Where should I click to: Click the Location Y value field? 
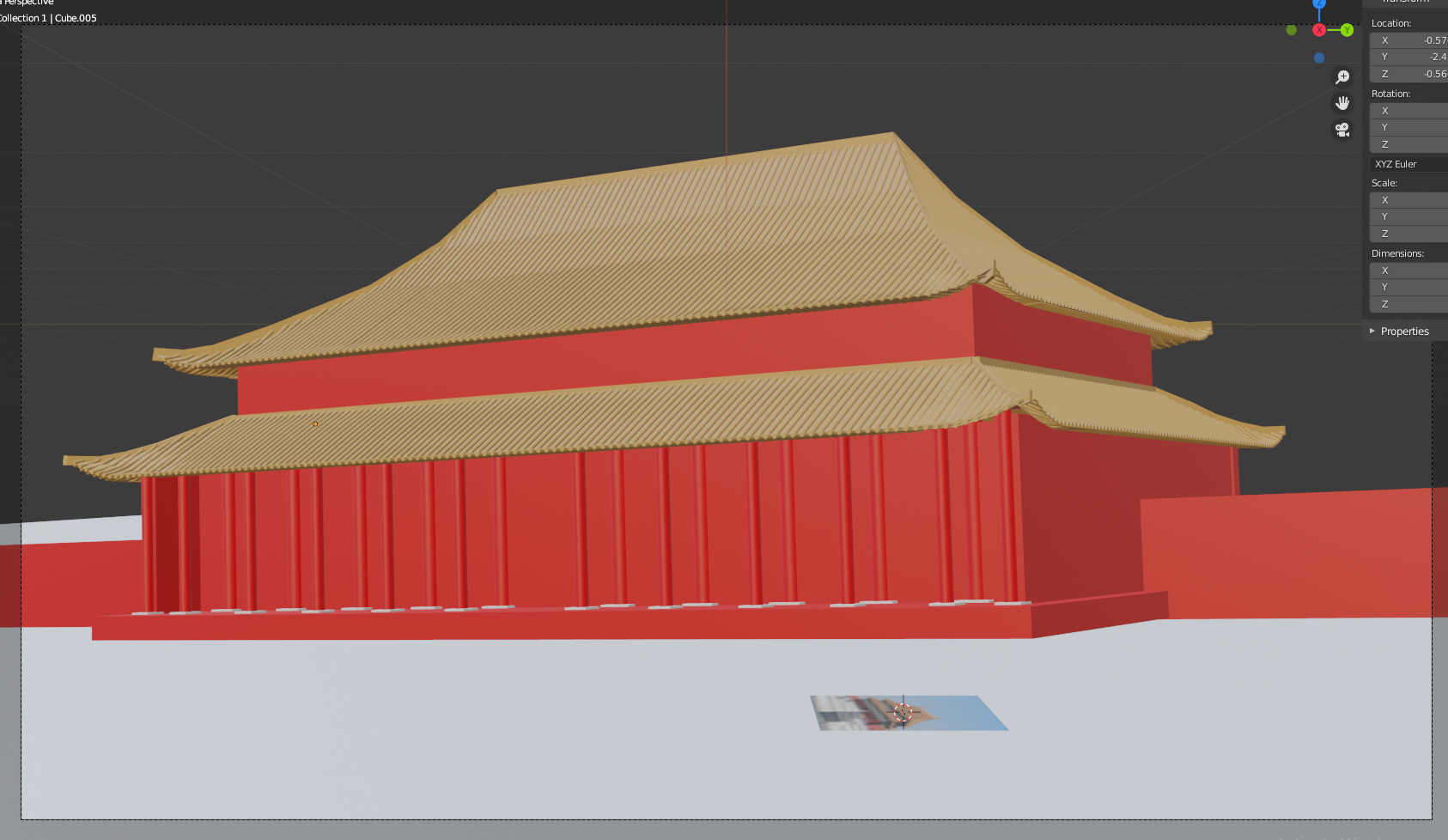click(x=1408, y=57)
